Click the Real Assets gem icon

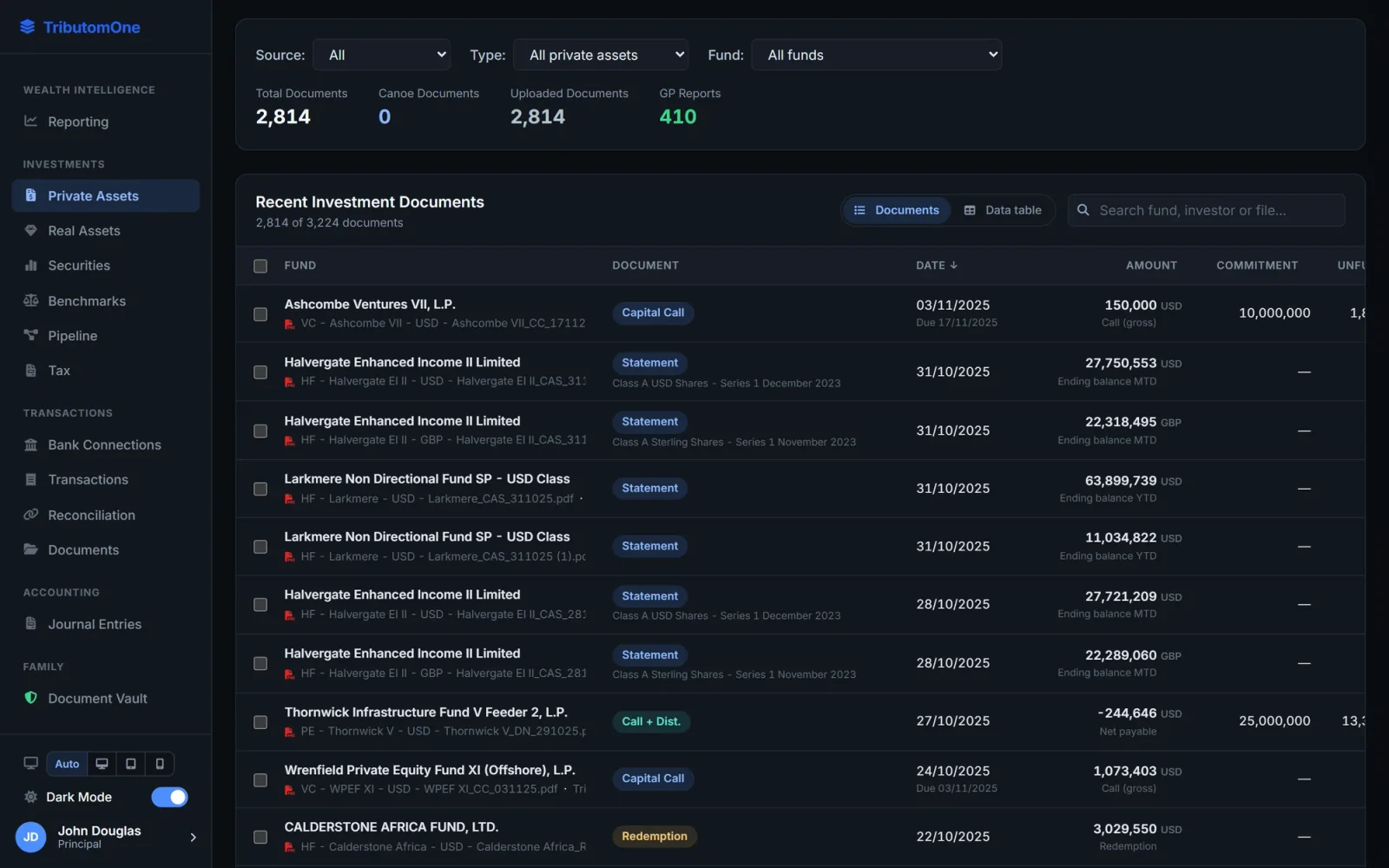tap(30, 231)
